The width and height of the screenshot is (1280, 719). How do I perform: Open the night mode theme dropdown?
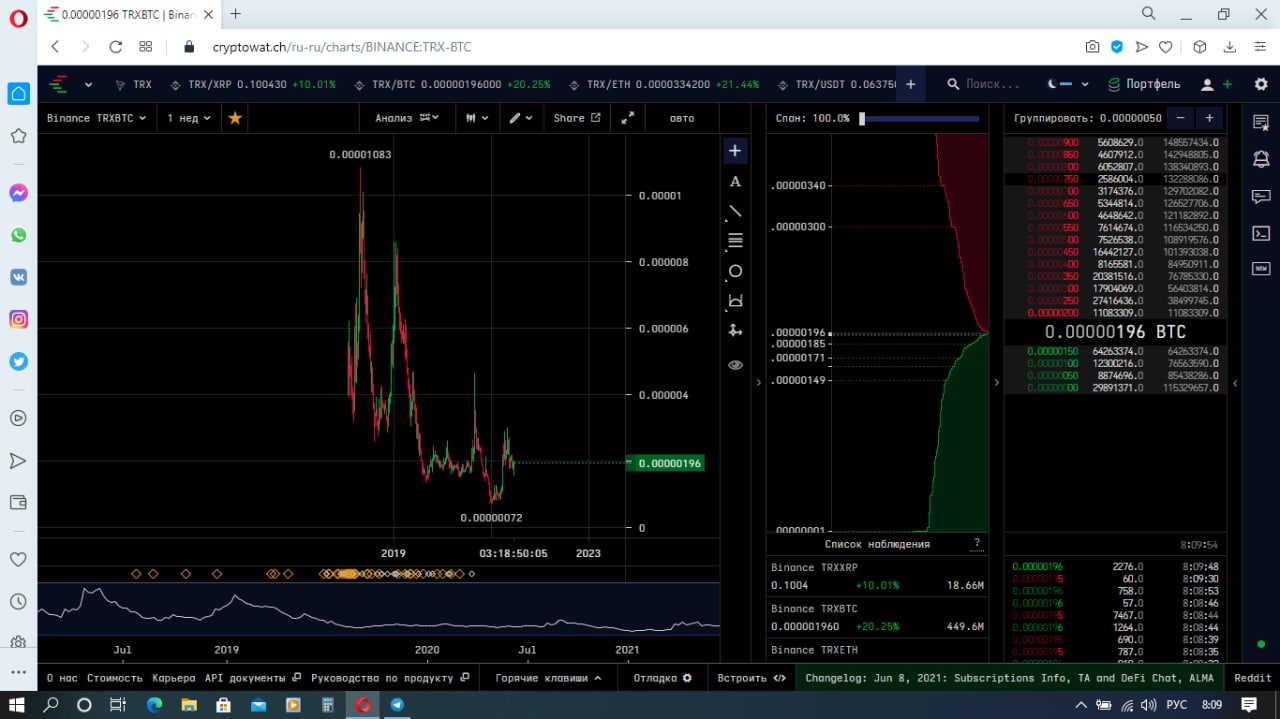[x=1067, y=85]
